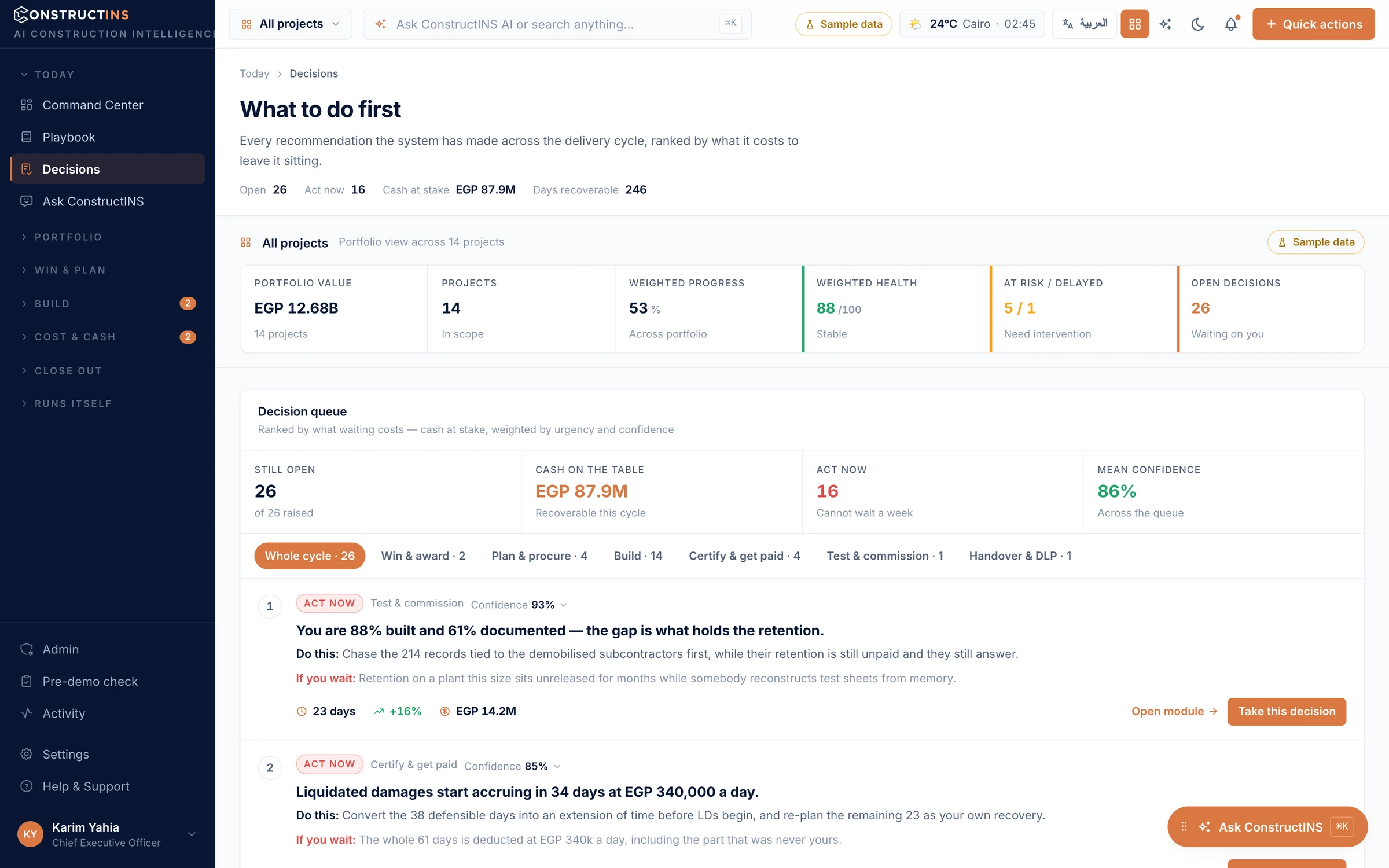Click the ConstructINS logo
The height and width of the screenshot is (868, 1389).
[x=71, y=14]
